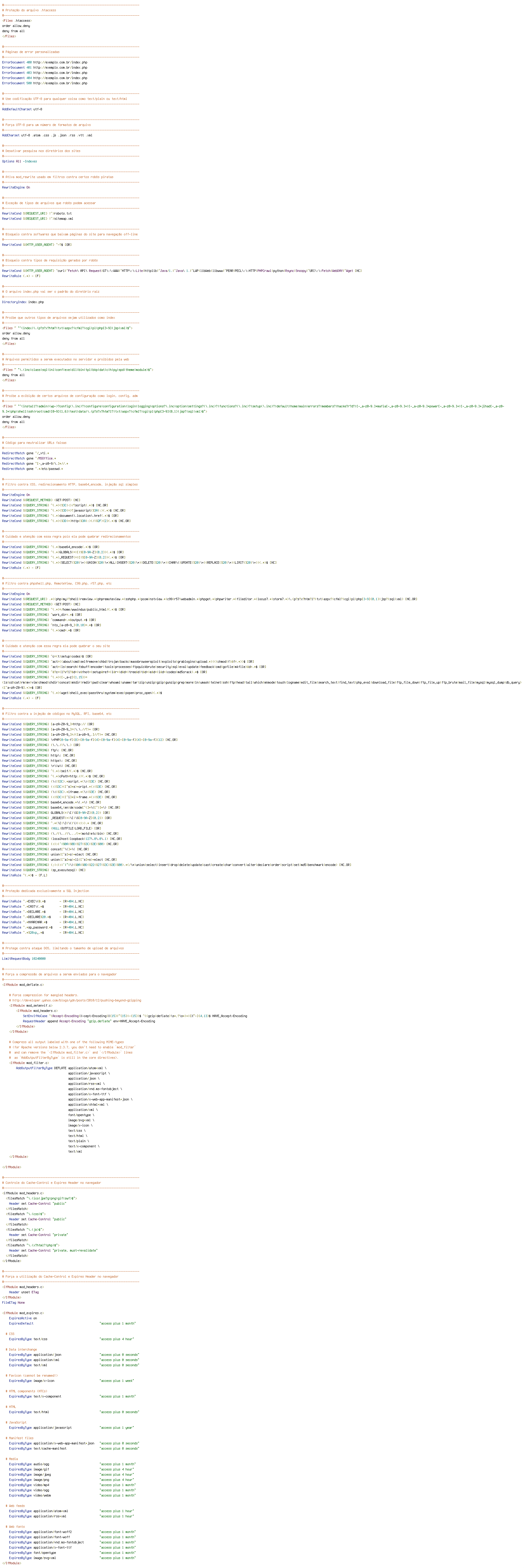The image size is (524, 1568).
Task: Click the 'DirectoryIndex index.php' directive
Action: (23, 302)
